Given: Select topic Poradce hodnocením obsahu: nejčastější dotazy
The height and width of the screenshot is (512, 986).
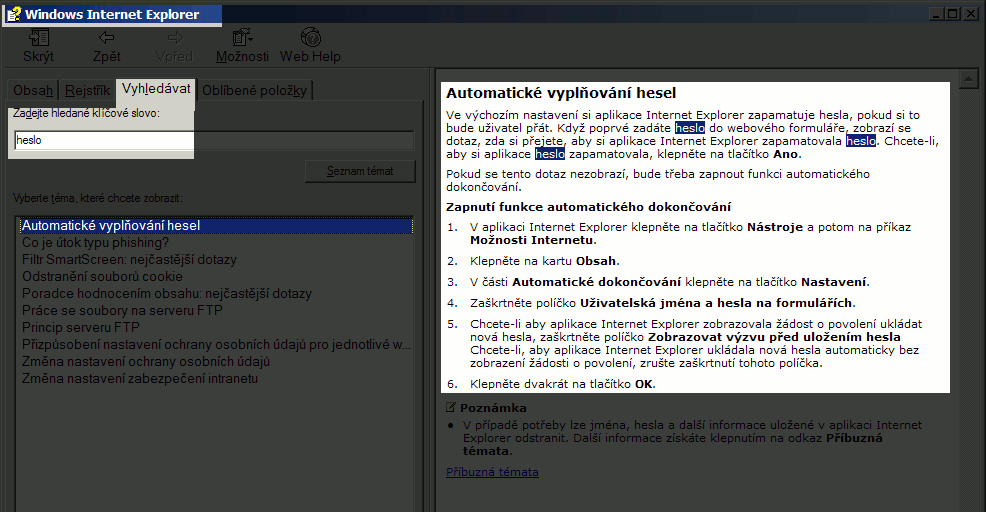Looking at the screenshot, I should point(167,293).
